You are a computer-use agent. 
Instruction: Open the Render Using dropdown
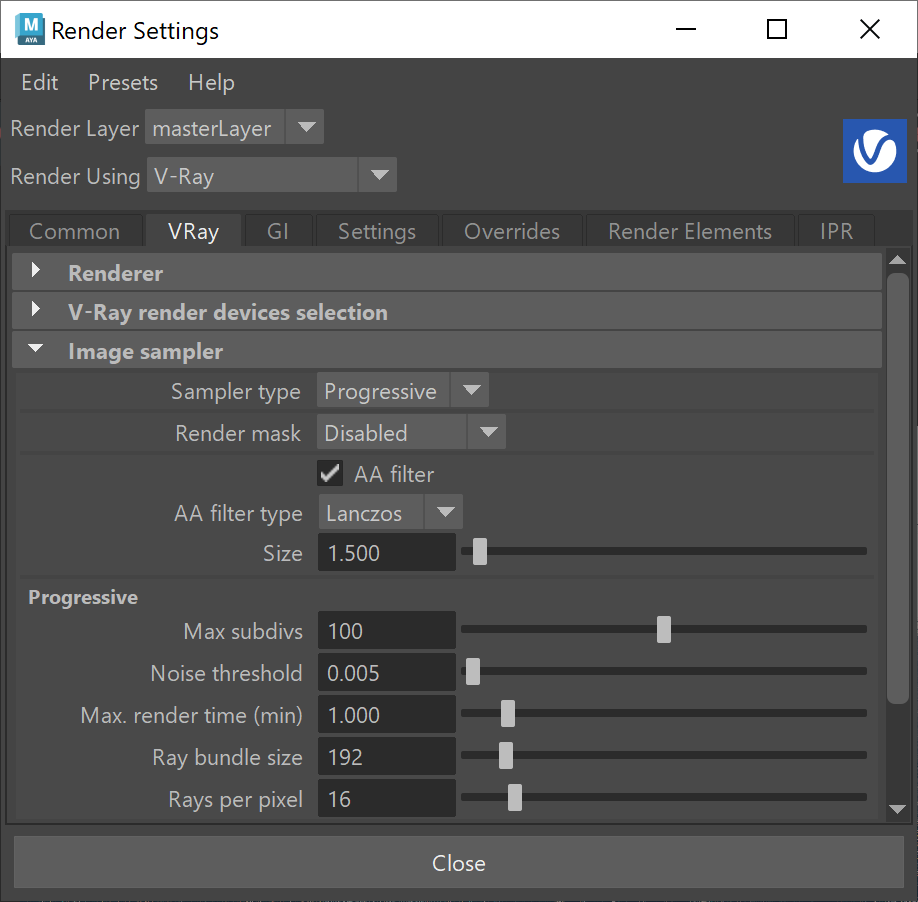272,175
